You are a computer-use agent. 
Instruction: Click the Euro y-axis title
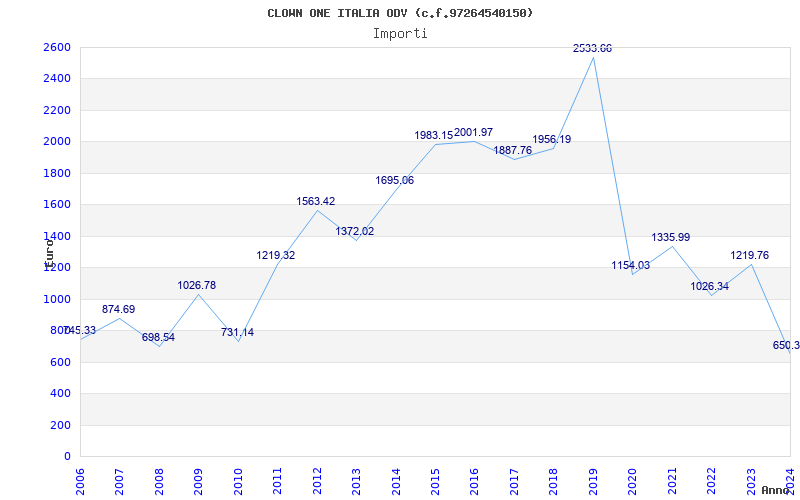click(49, 253)
